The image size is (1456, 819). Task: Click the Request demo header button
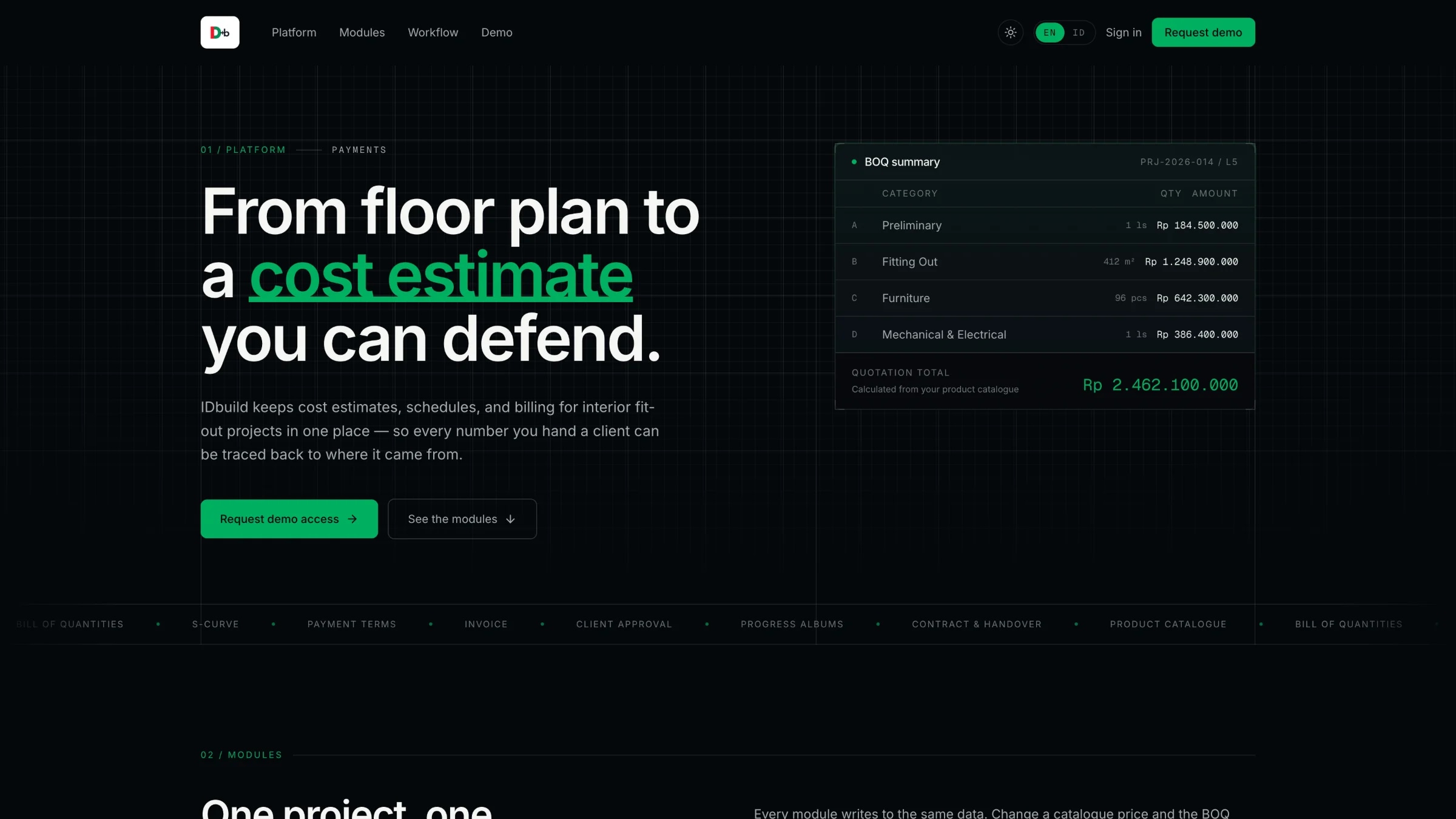(x=1203, y=32)
